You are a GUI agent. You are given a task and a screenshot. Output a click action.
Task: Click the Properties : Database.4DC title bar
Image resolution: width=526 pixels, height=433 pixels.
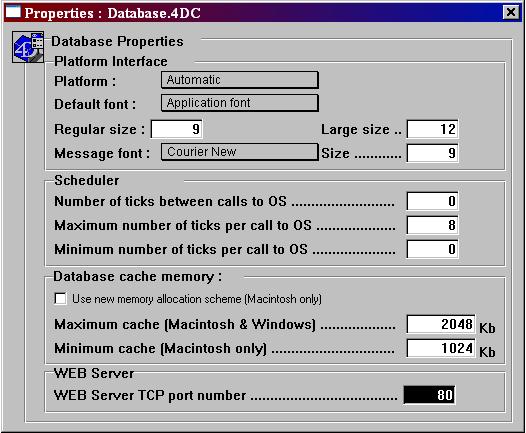262,13
